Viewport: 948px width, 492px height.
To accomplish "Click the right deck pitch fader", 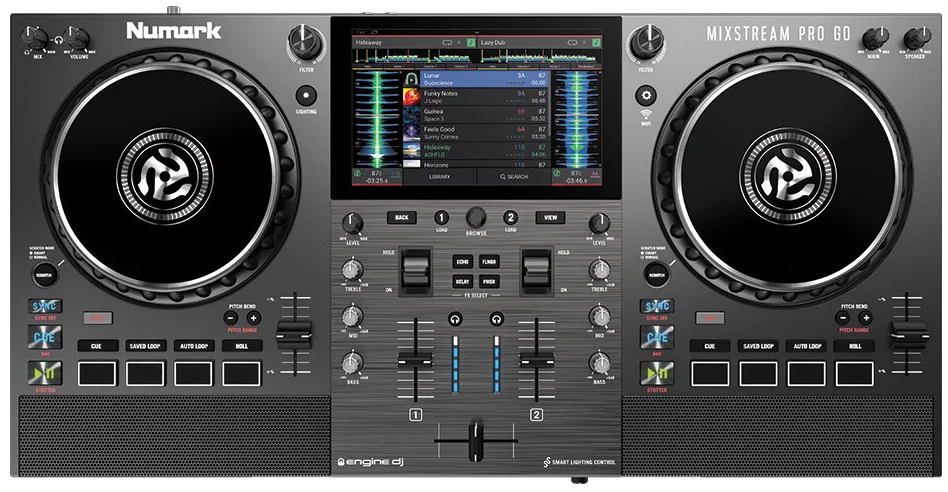I will coord(910,335).
